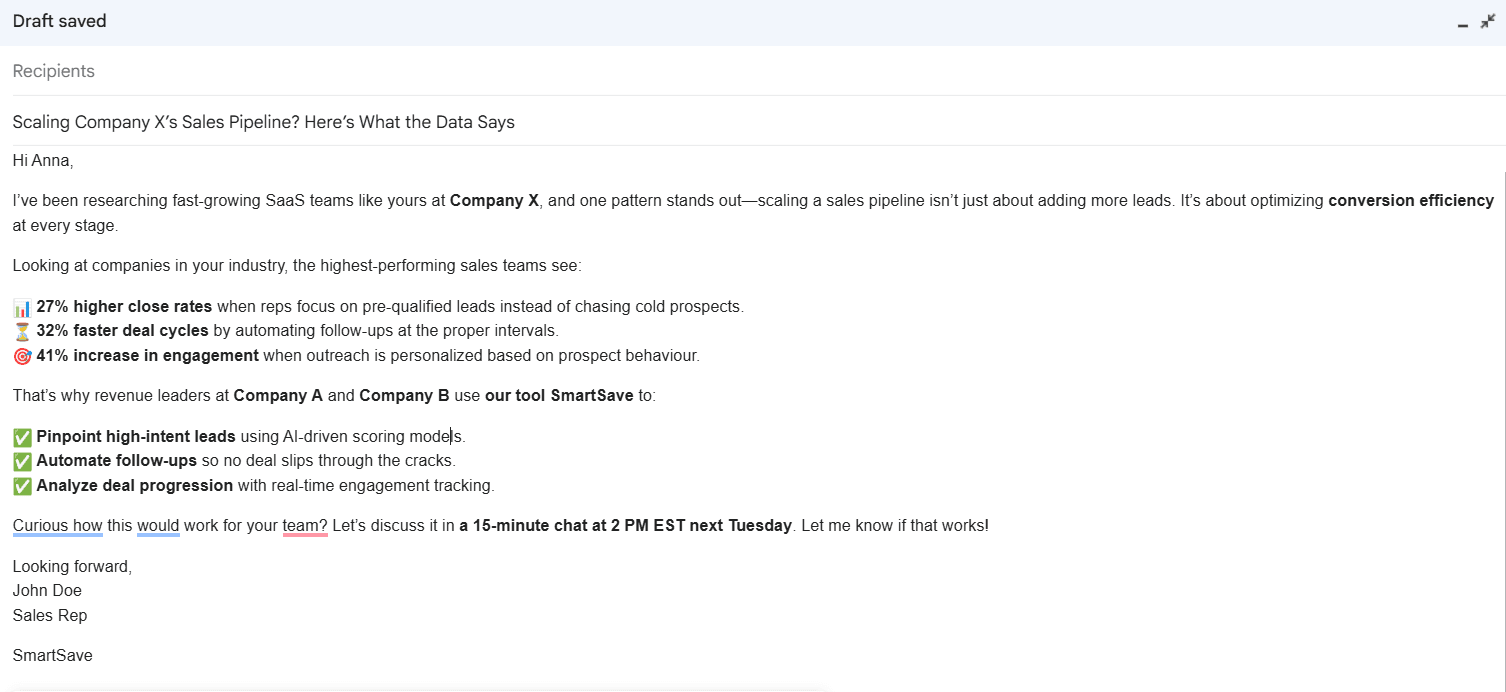Click red-underlined "team?" to see spelling suggestion
The height and width of the screenshot is (692, 1506).
pos(304,525)
